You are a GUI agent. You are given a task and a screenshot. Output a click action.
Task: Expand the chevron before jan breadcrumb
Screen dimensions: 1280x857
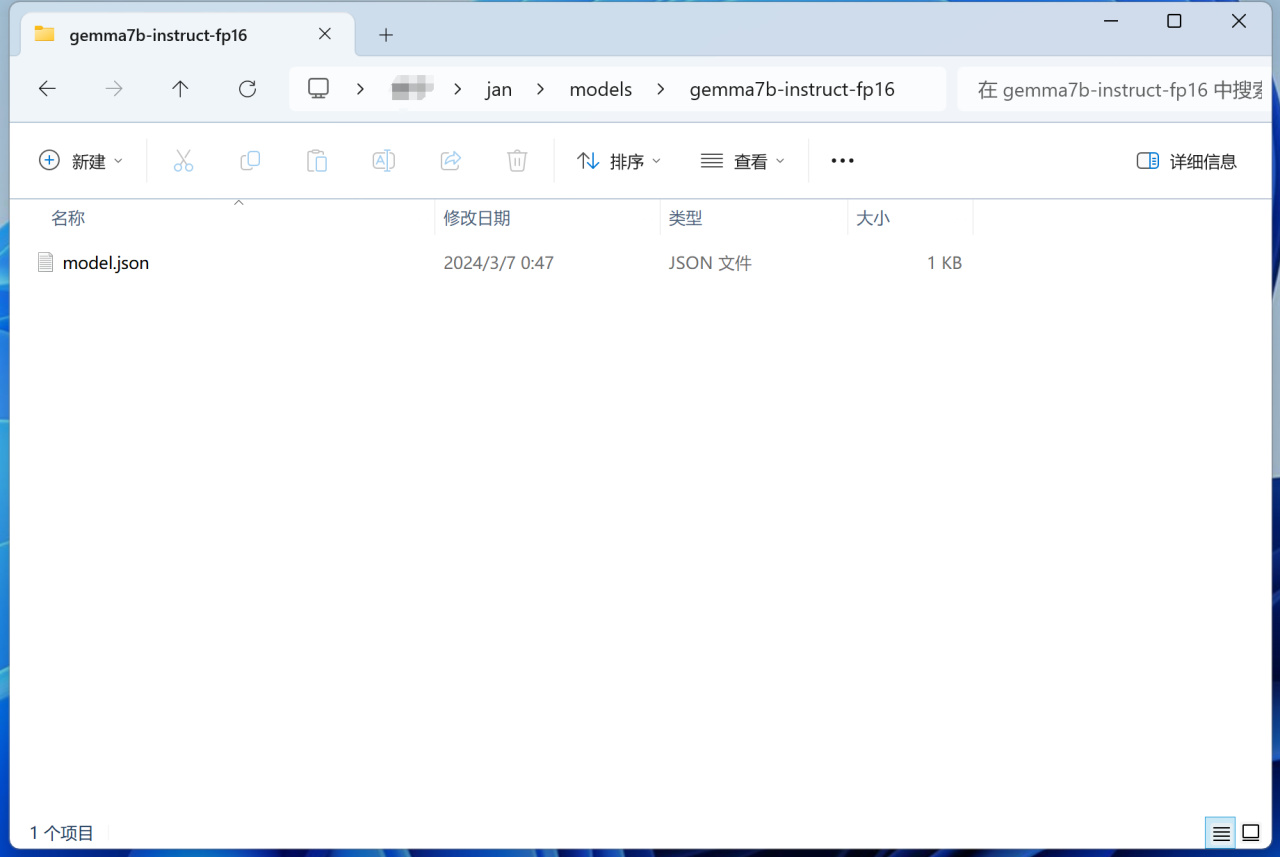tap(458, 89)
